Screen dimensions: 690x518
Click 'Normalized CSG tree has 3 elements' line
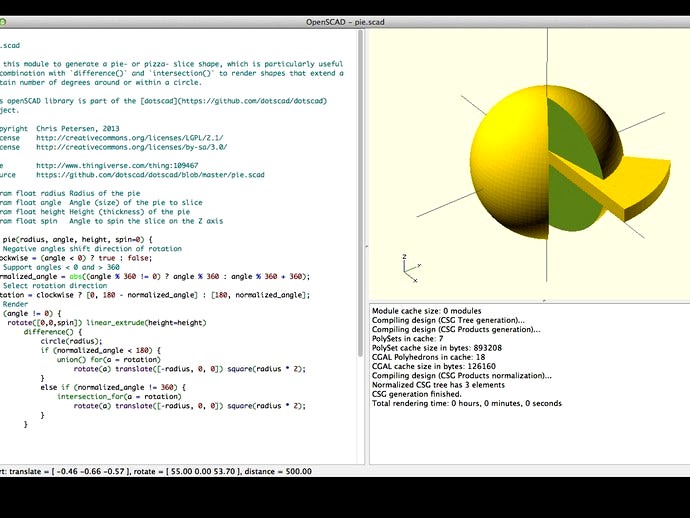click(438, 385)
